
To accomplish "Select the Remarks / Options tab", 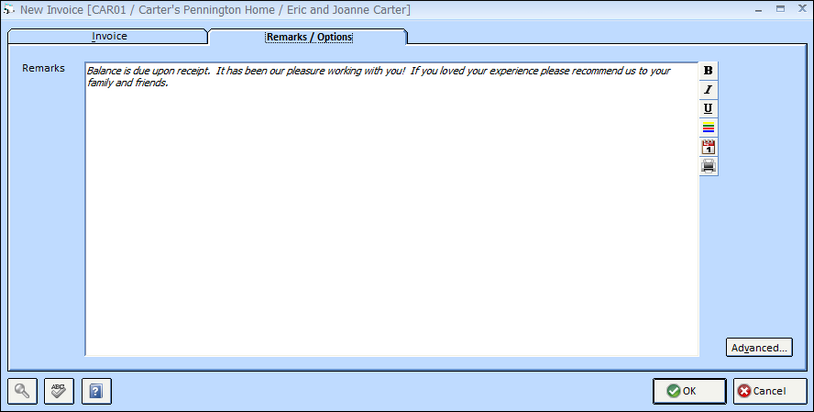I will pos(309,37).
